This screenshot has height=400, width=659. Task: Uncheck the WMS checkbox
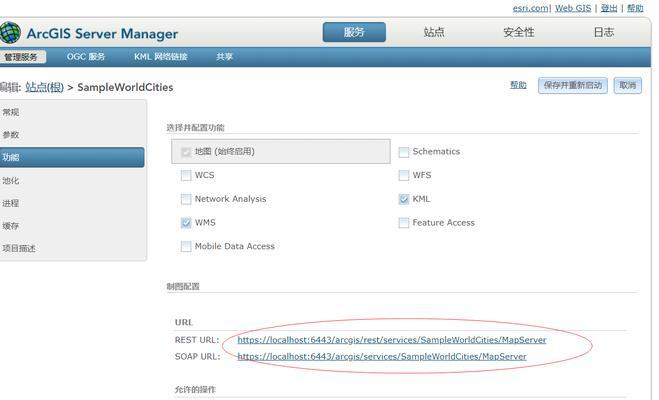pyautogui.click(x=186, y=223)
